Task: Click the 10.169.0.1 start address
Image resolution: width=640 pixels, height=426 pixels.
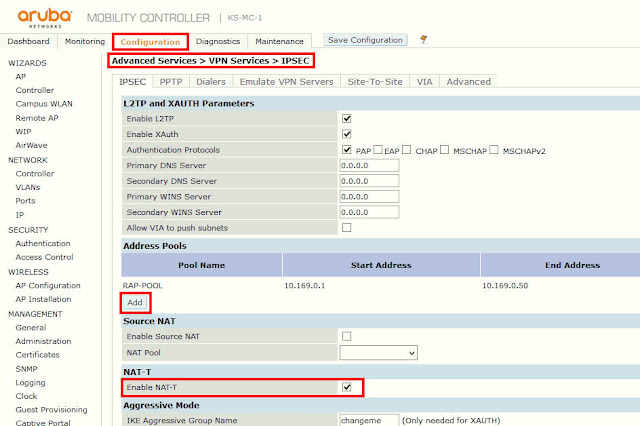Action: pyautogui.click(x=304, y=286)
